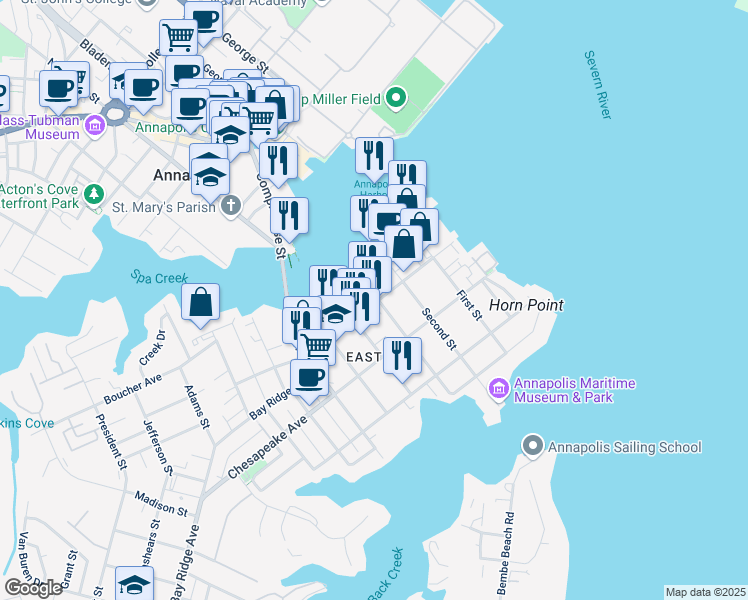This screenshot has height=600, width=748.
Task: Click the Camp Miller Field green pin
Action: pyautogui.click(x=395, y=99)
